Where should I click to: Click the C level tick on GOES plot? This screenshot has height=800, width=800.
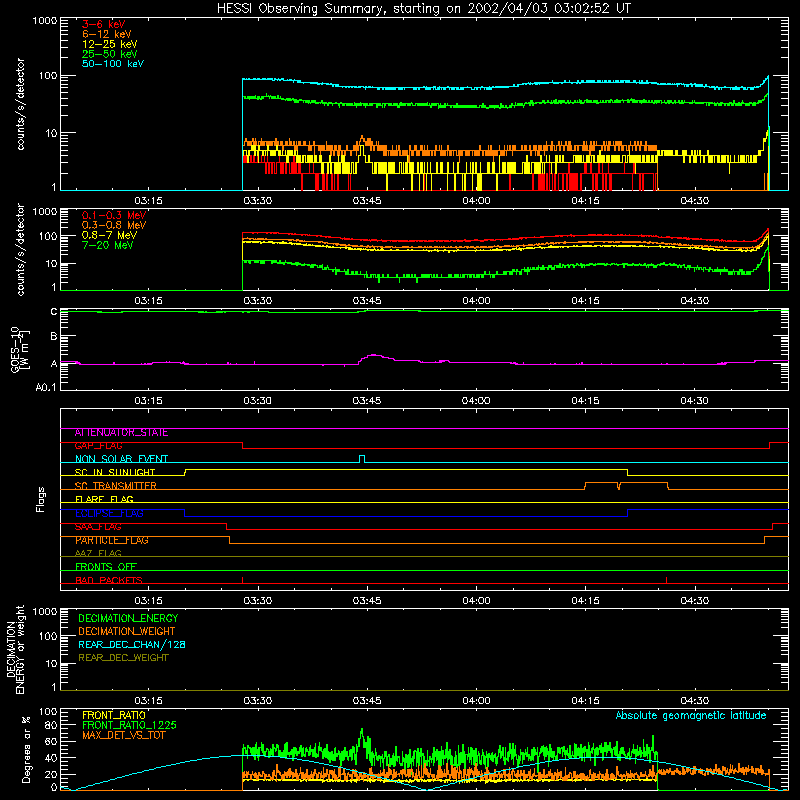tap(54, 312)
